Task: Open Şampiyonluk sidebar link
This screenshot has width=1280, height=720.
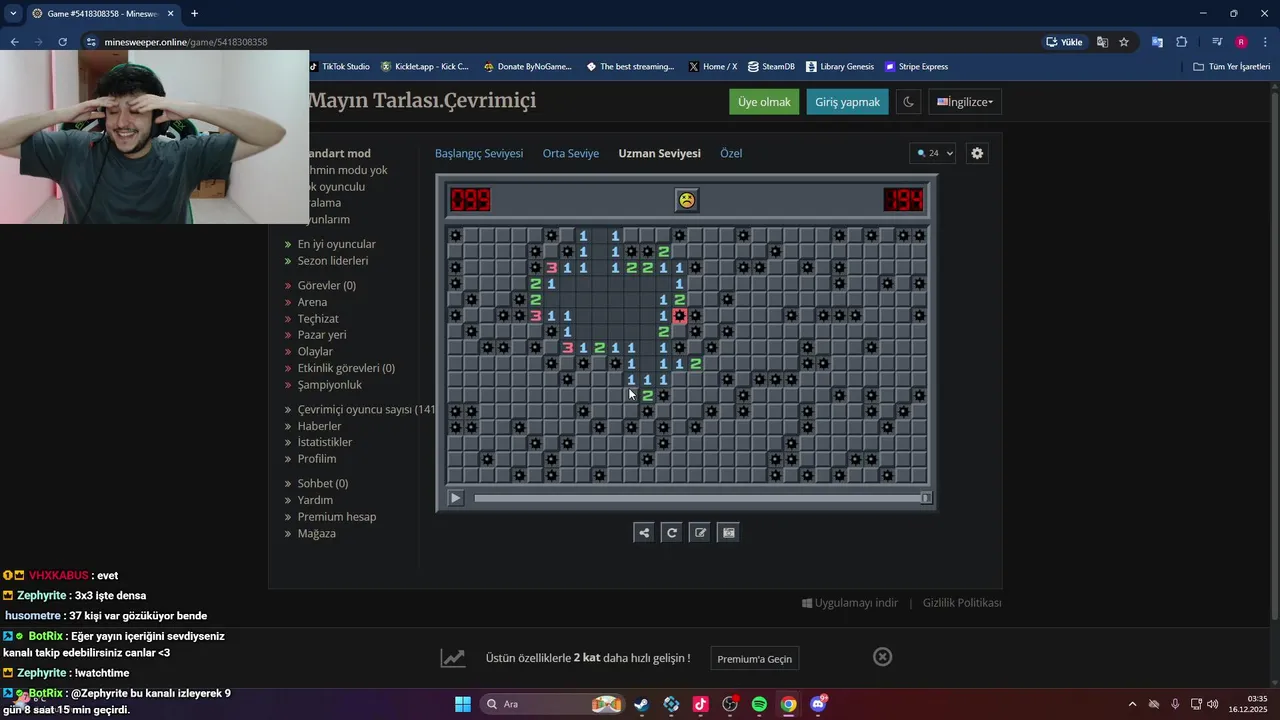Action: (330, 385)
